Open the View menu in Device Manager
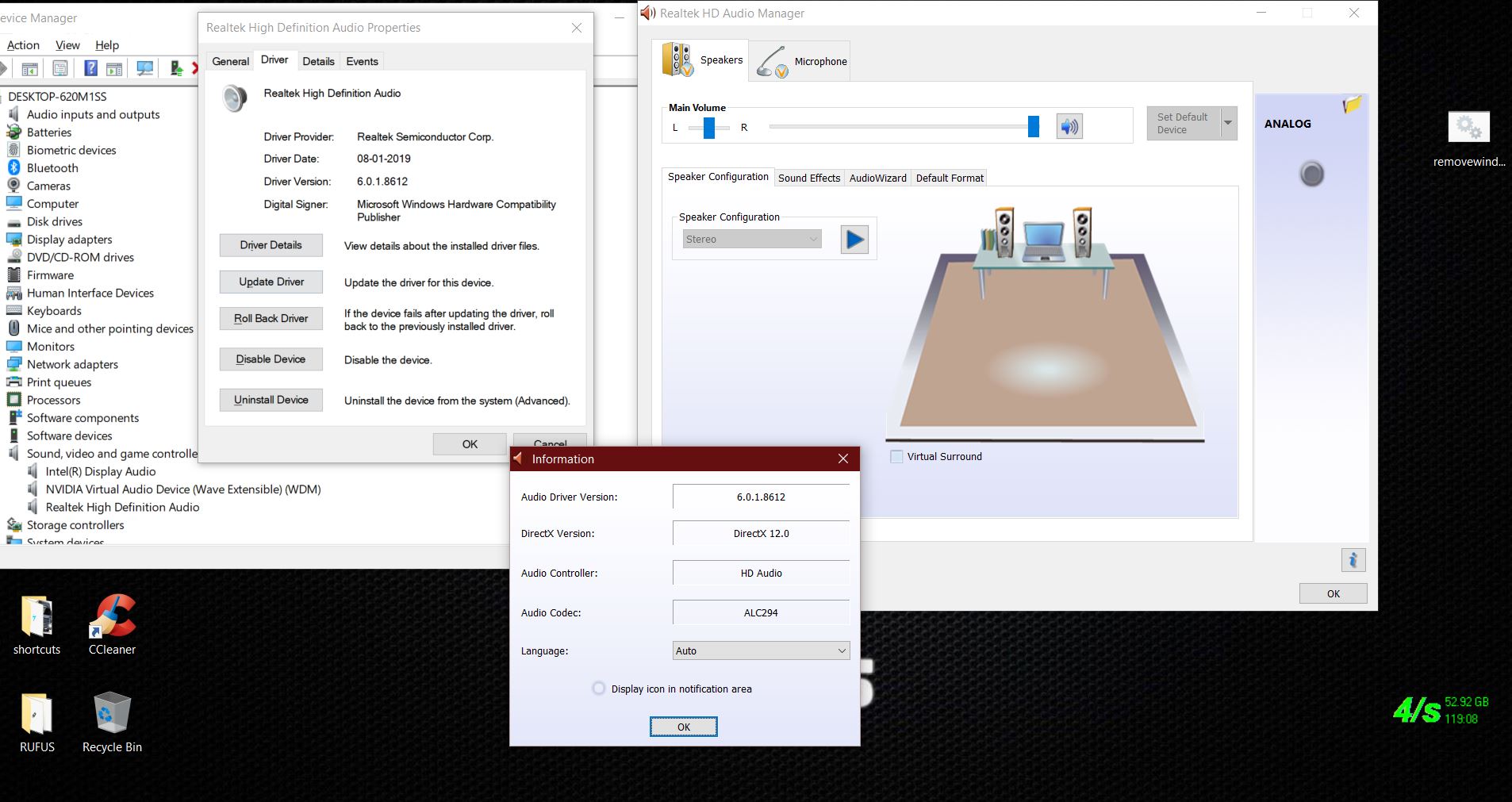This screenshot has width=1512, height=802. pyautogui.click(x=67, y=45)
